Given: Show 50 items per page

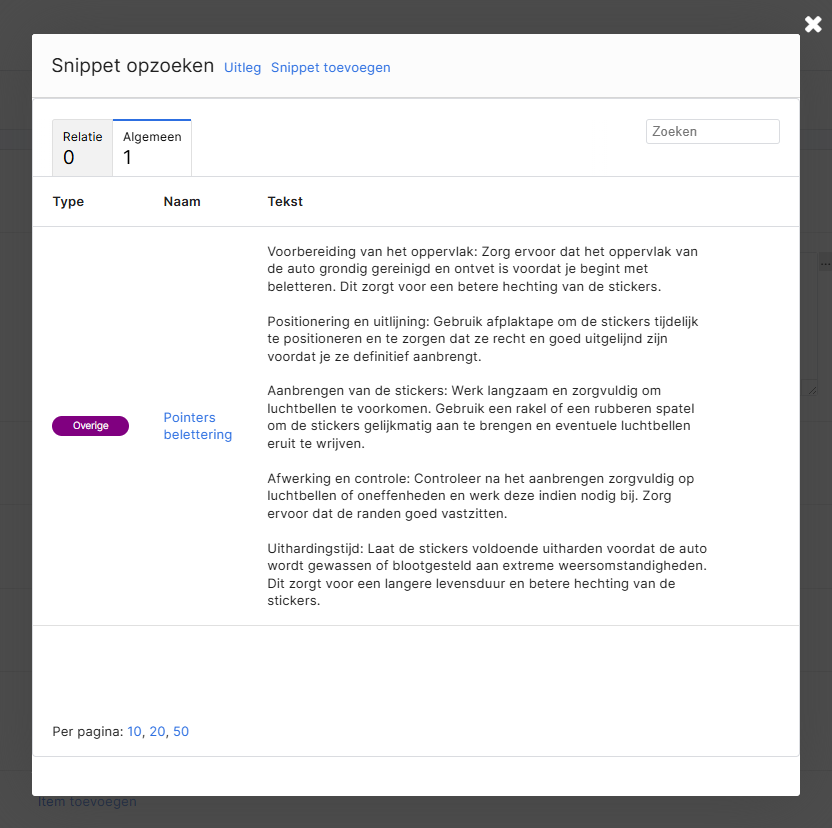Looking at the screenshot, I should pyautogui.click(x=181, y=731).
